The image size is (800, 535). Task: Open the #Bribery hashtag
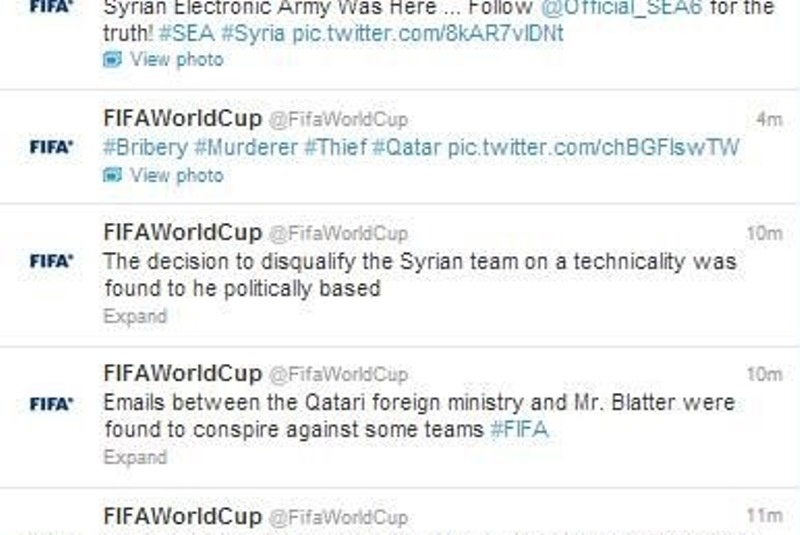pos(145,148)
